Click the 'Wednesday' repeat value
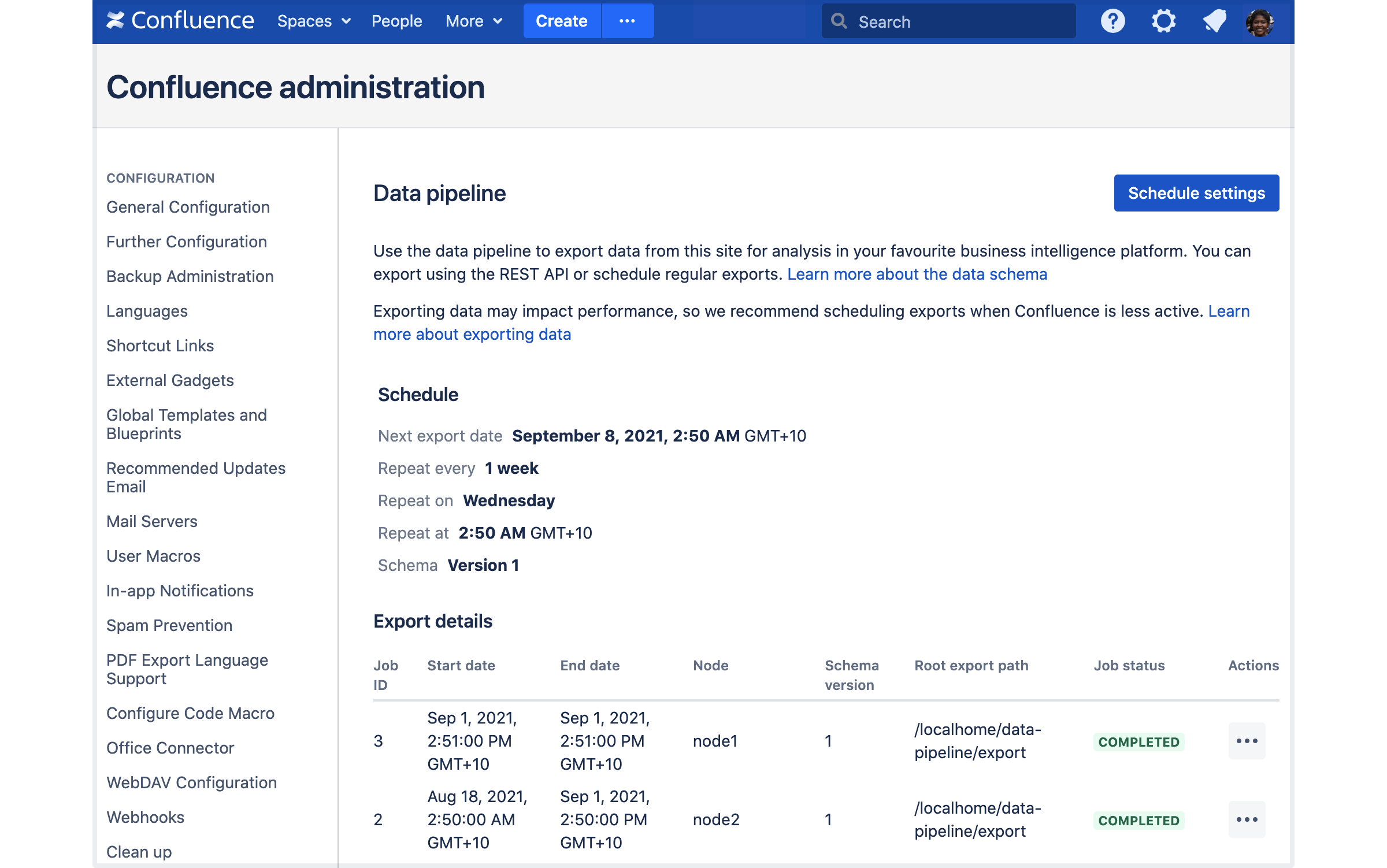 pos(509,500)
